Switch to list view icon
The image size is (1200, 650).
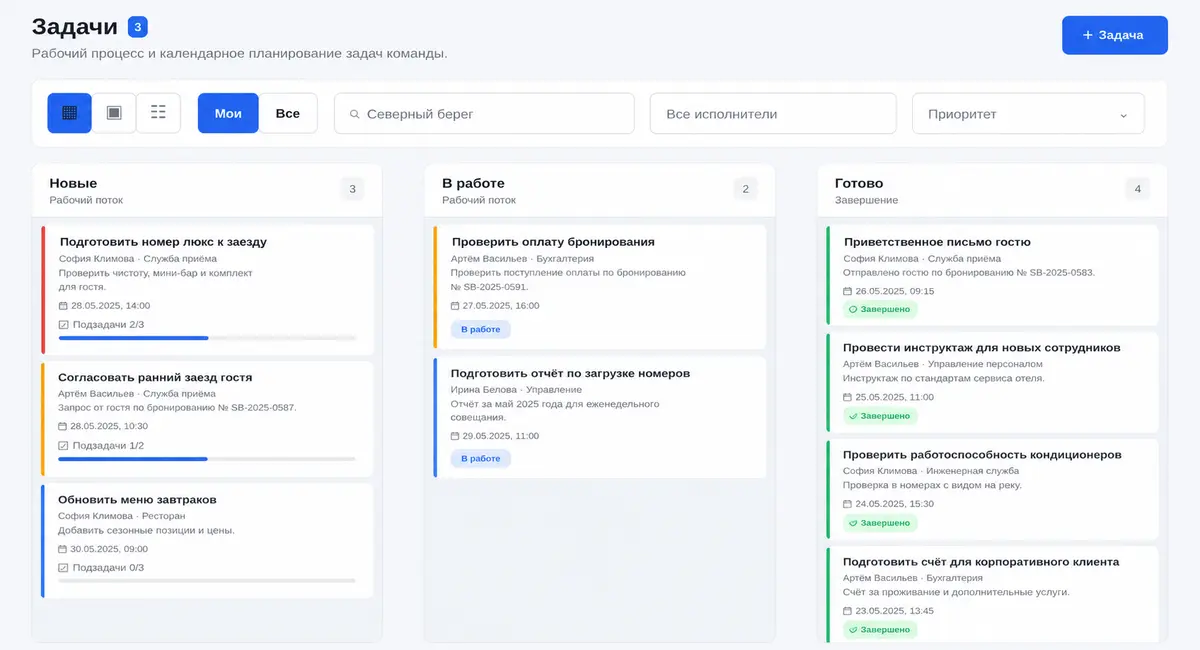[x=158, y=113]
